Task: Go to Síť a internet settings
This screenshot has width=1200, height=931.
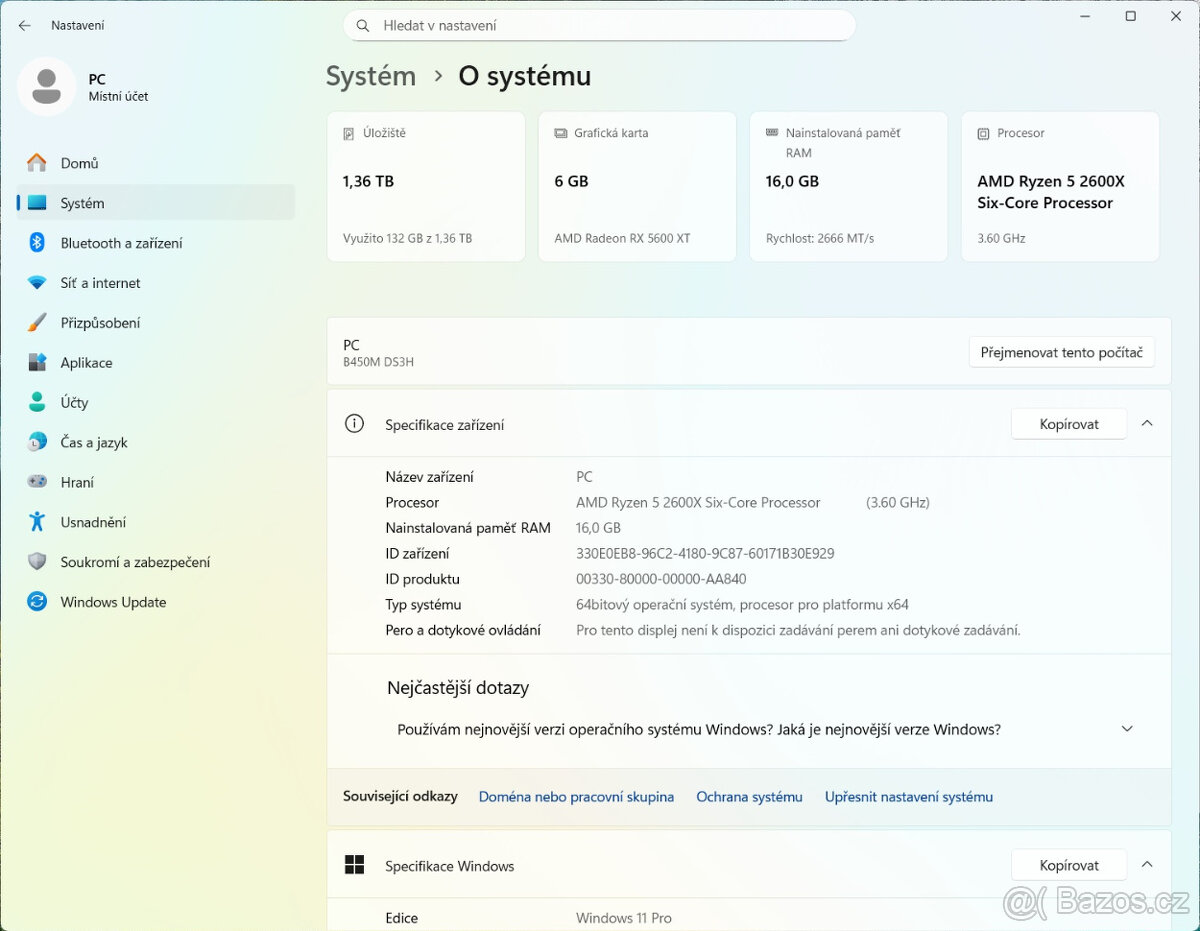Action: click(x=100, y=283)
